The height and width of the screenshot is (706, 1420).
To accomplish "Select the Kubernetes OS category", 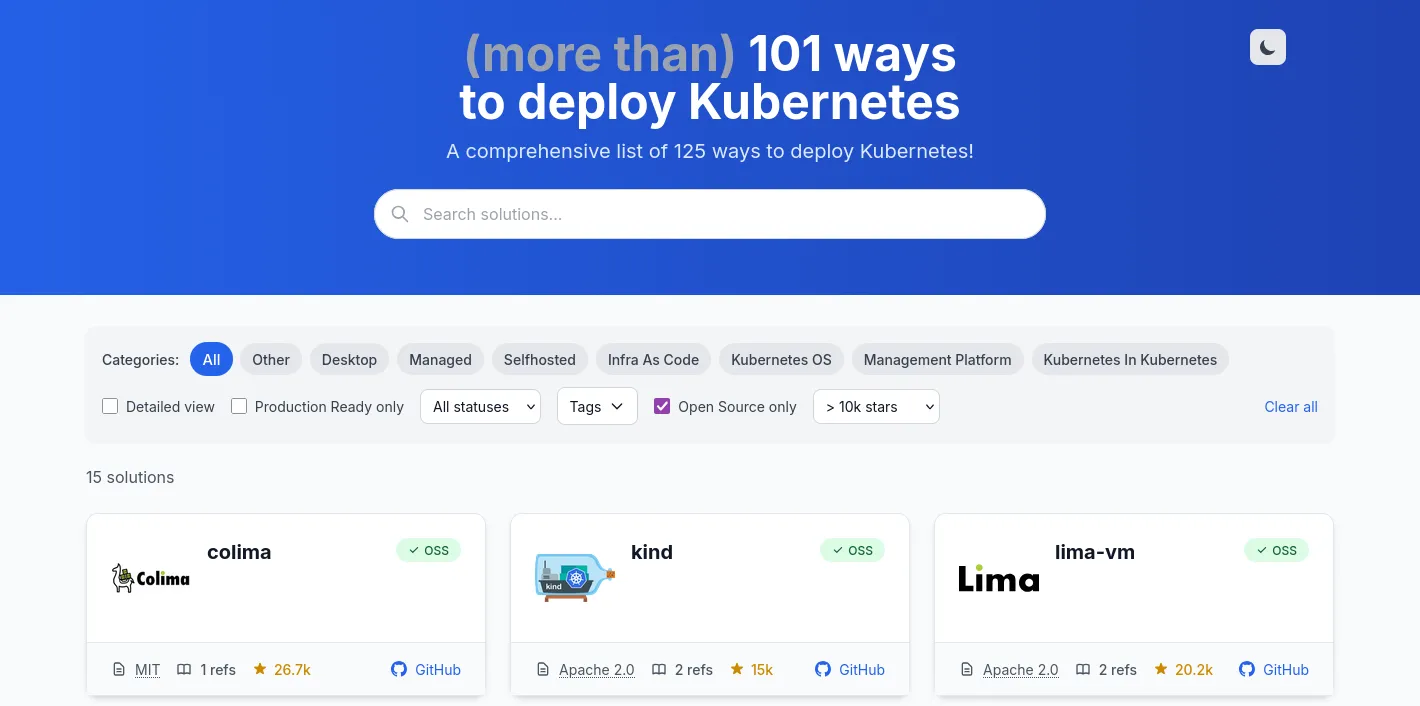I will pos(781,359).
